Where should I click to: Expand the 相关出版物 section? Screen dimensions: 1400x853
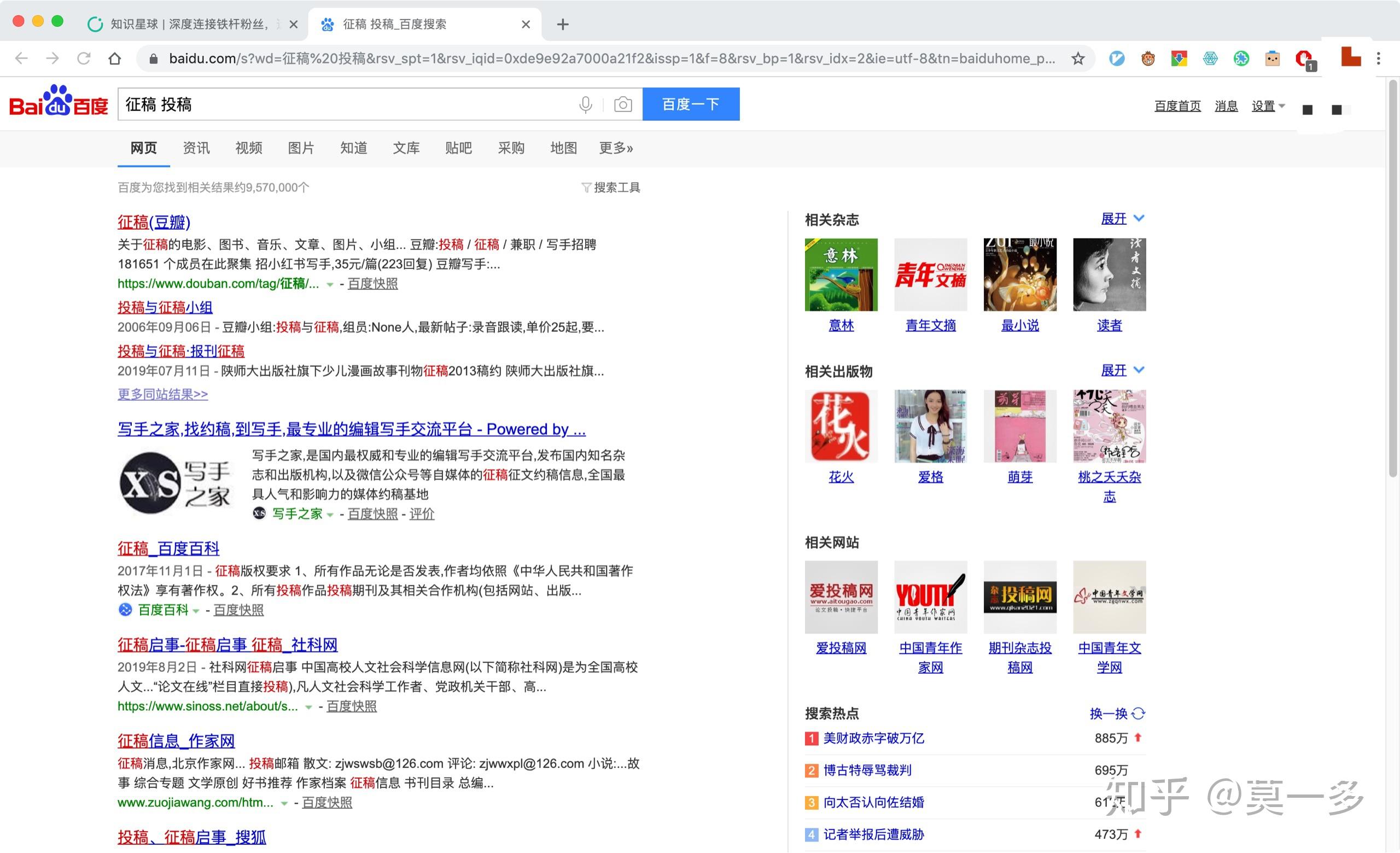1123,370
